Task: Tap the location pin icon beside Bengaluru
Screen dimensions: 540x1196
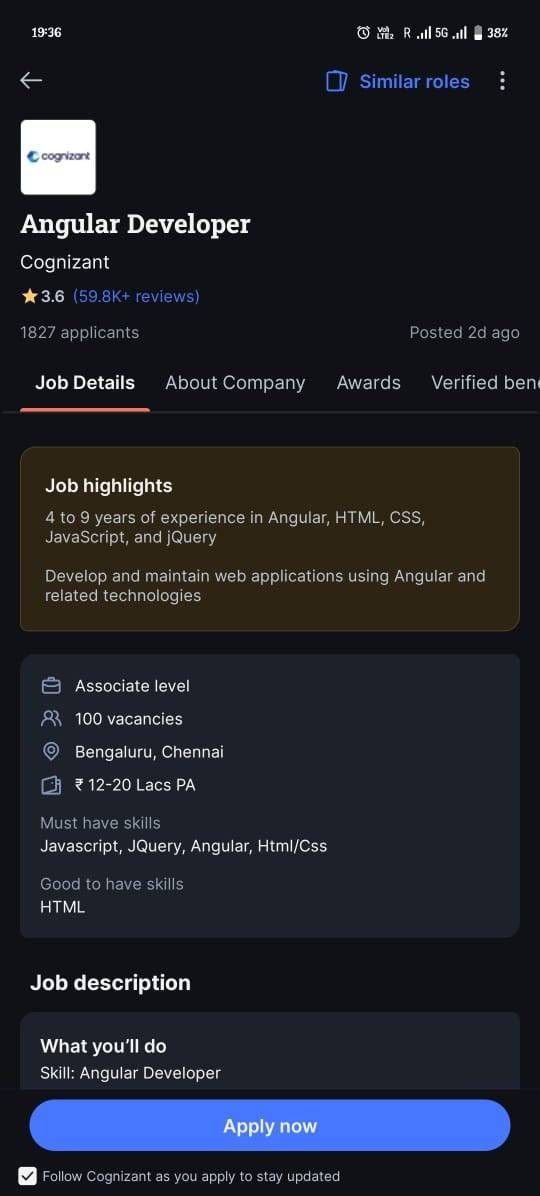Action: [x=51, y=752]
